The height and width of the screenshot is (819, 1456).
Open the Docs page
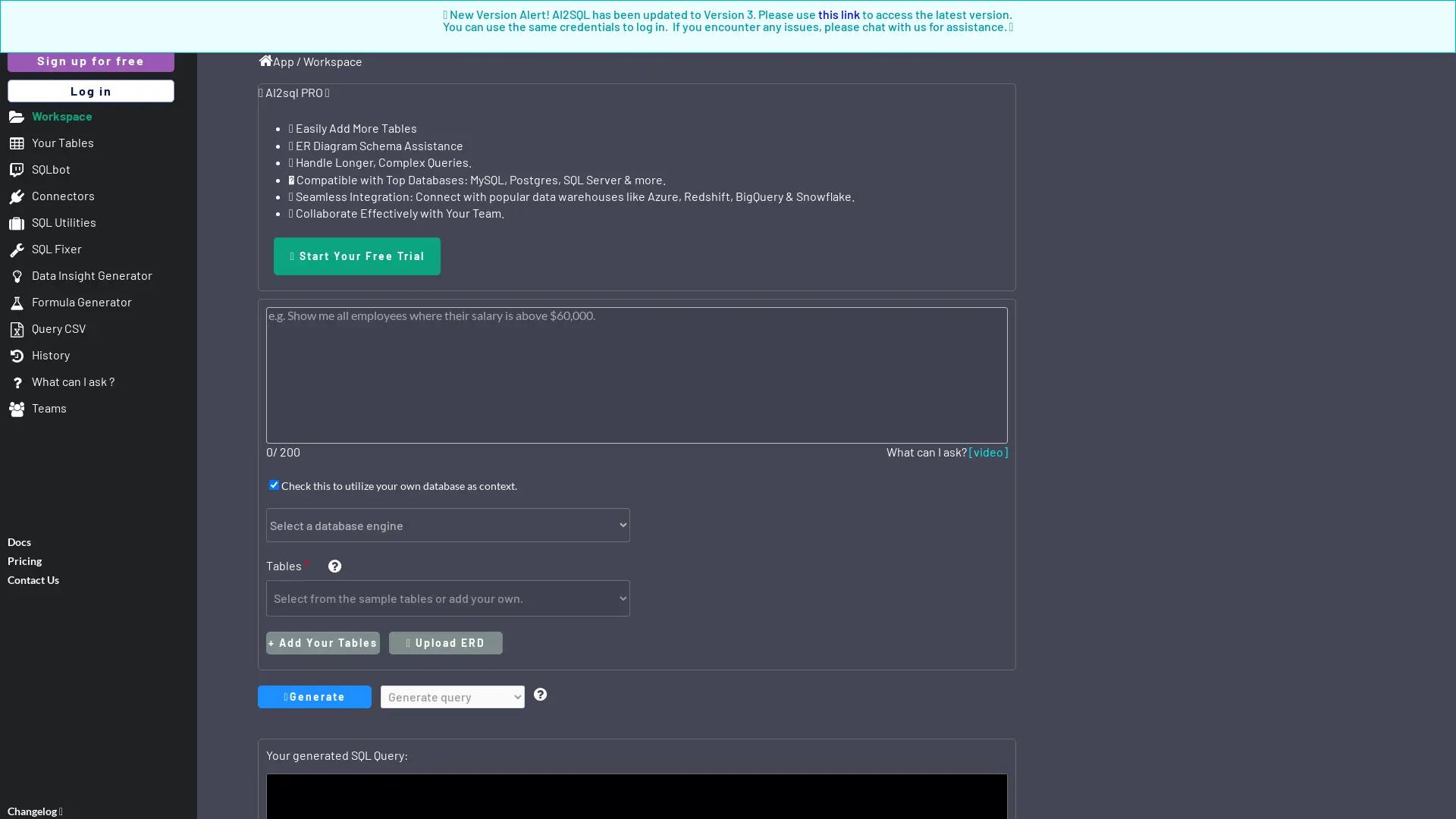tap(19, 541)
